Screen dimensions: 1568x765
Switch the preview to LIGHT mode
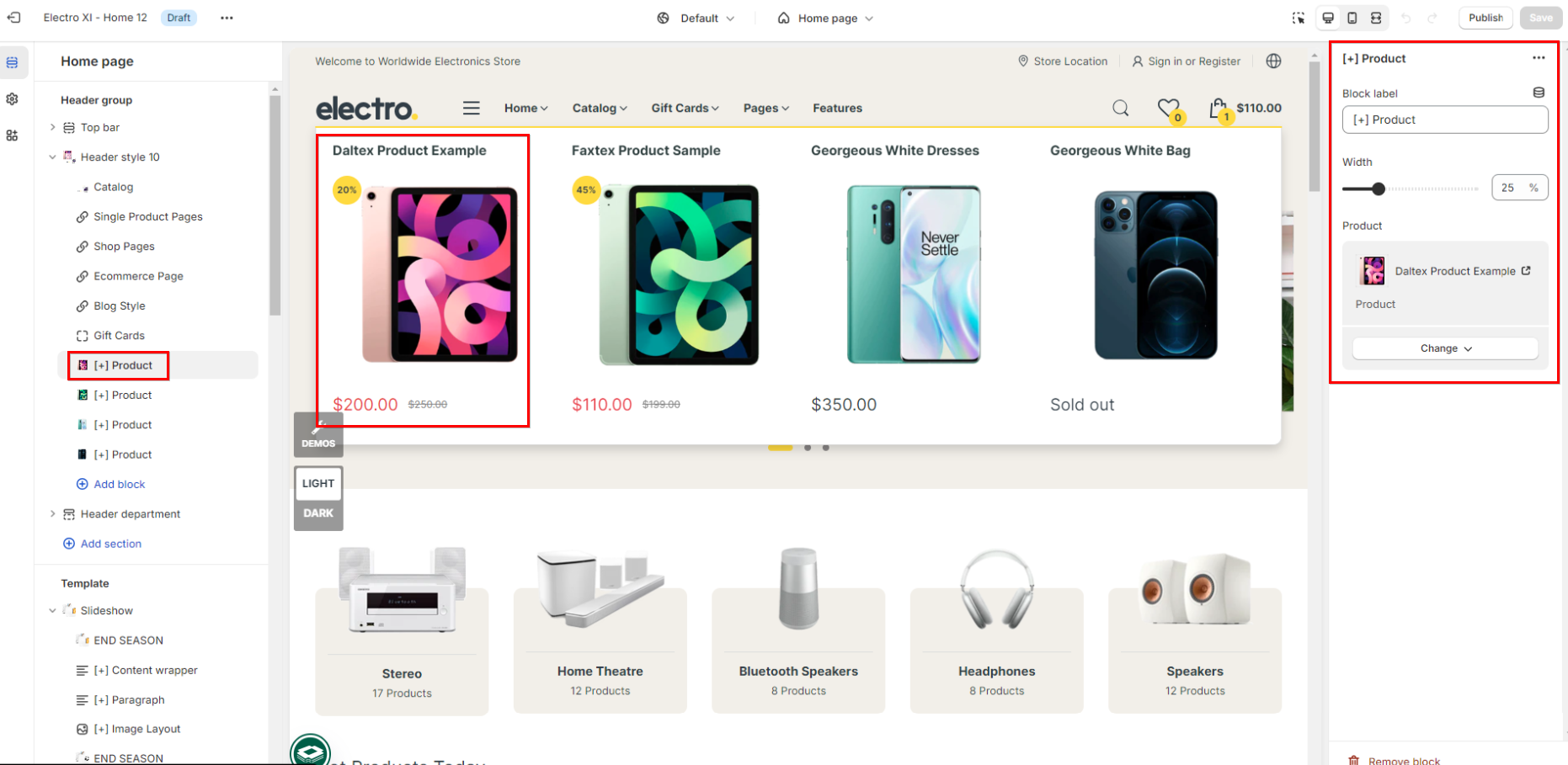point(318,483)
